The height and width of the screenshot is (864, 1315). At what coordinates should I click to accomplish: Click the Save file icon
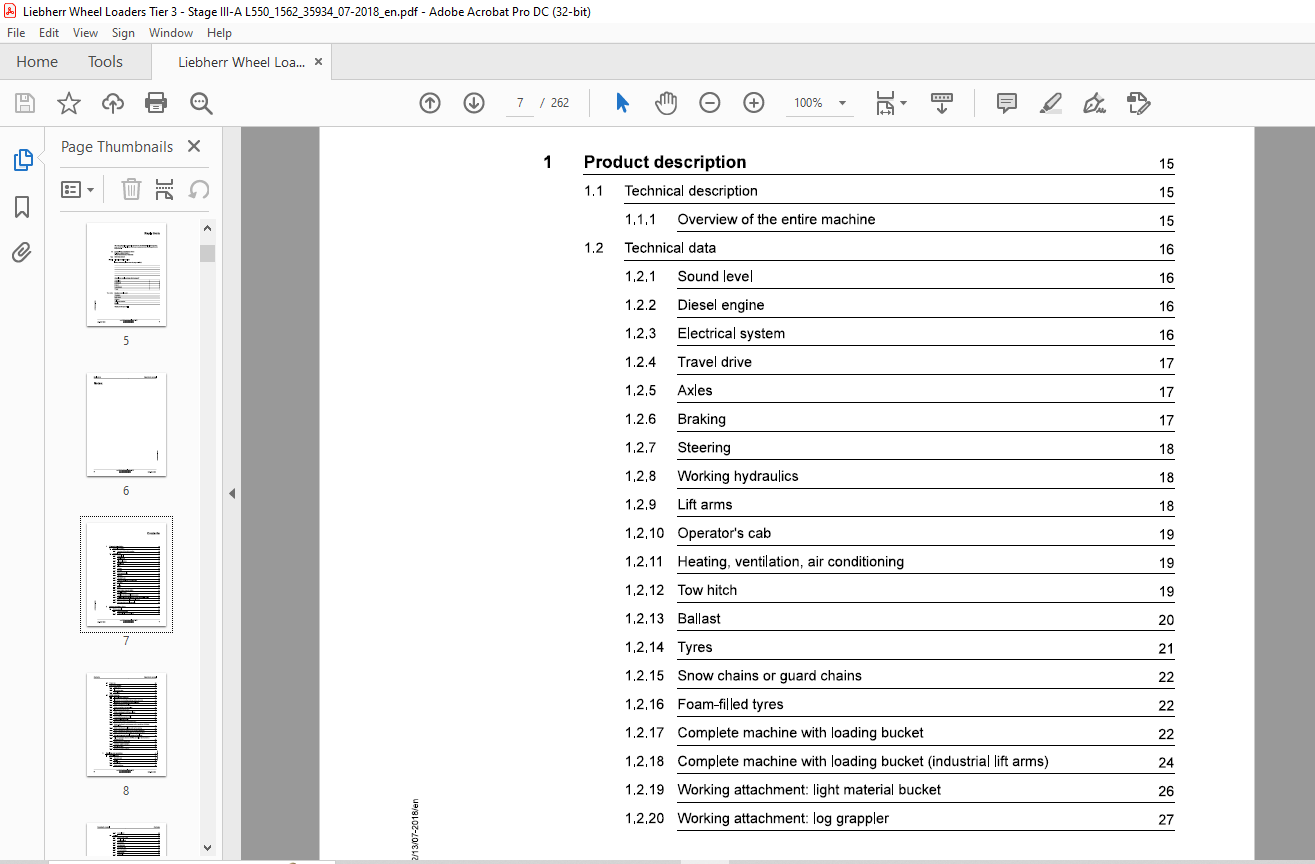click(x=25, y=103)
